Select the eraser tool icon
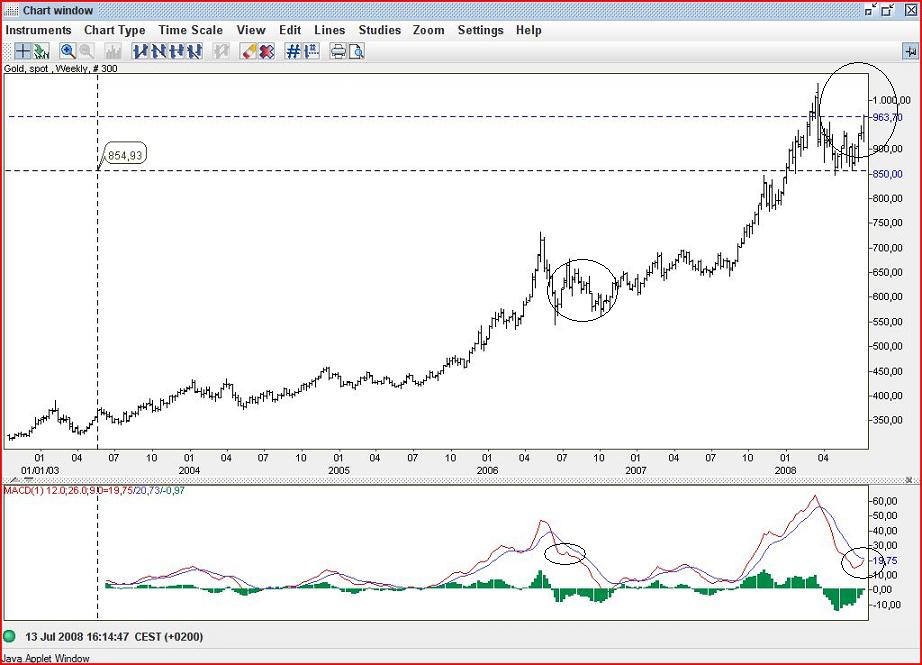Image resolution: width=922 pixels, height=665 pixels. pos(249,52)
